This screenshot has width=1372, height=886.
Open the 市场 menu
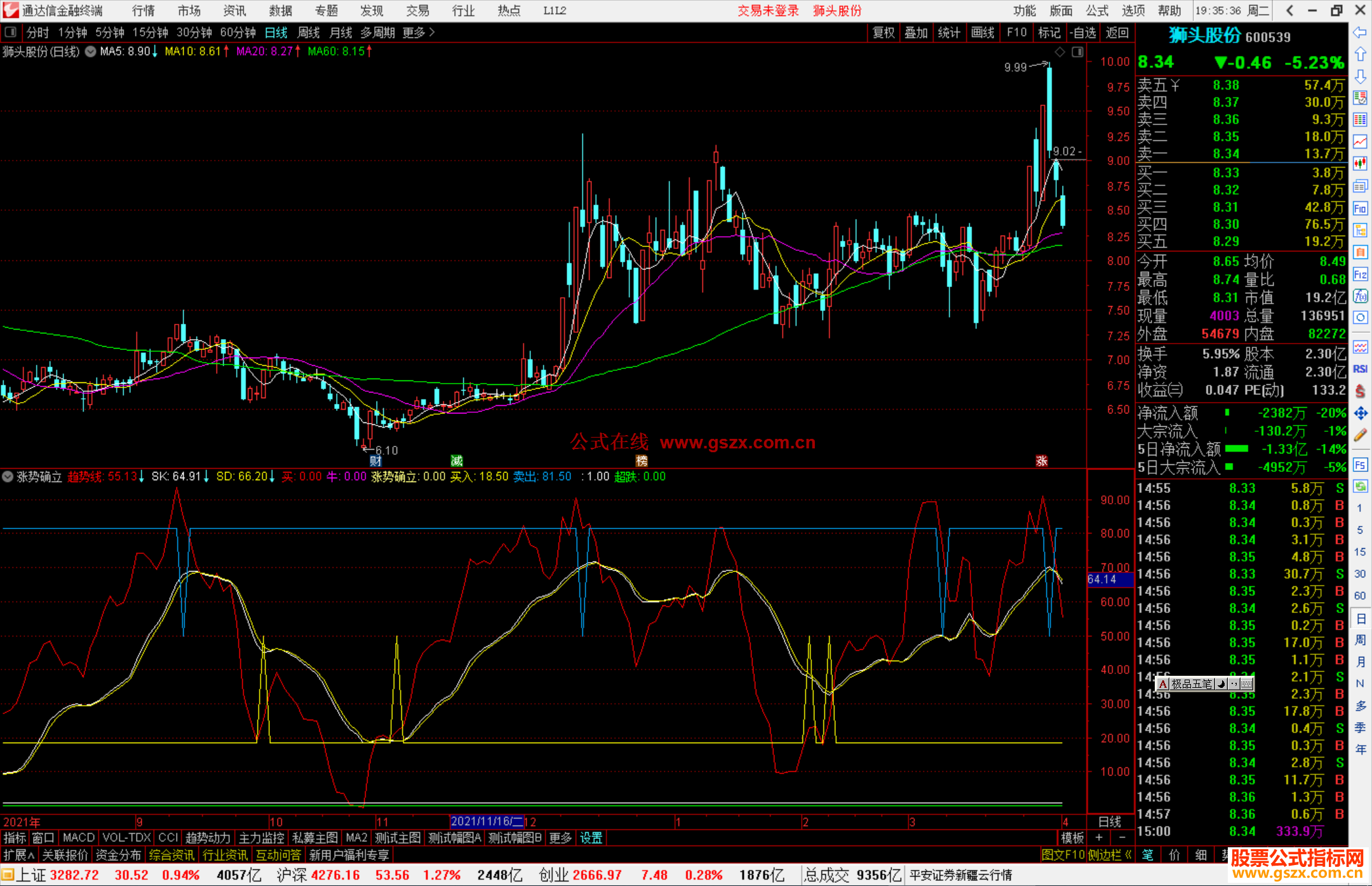[189, 11]
